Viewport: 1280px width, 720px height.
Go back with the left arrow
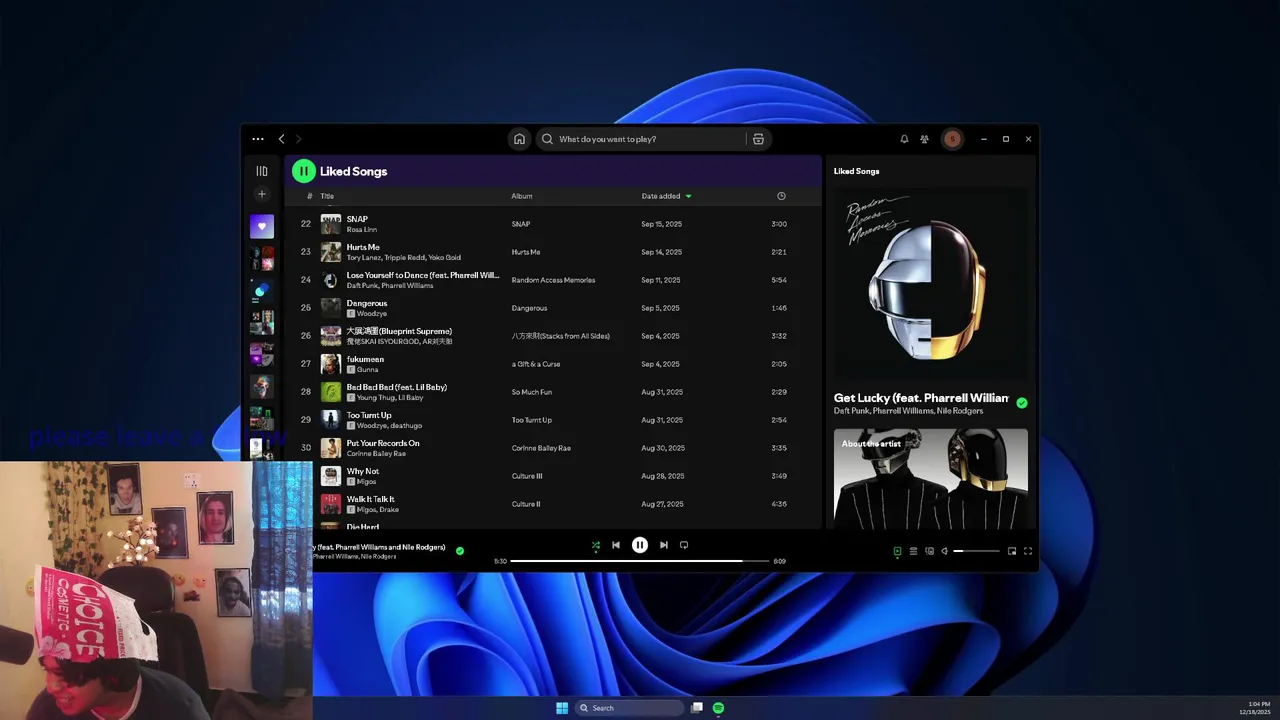pos(282,139)
